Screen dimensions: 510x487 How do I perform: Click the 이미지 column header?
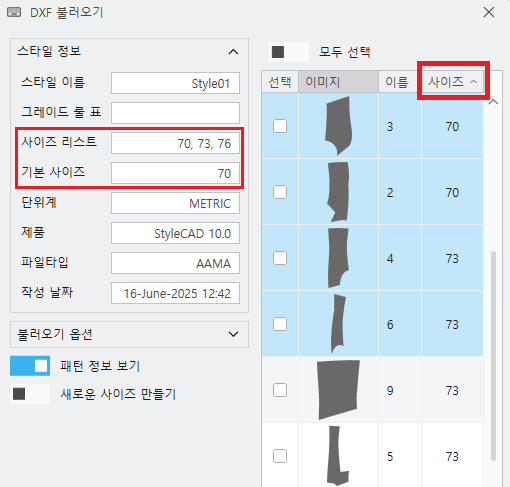click(x=338, y=82)
